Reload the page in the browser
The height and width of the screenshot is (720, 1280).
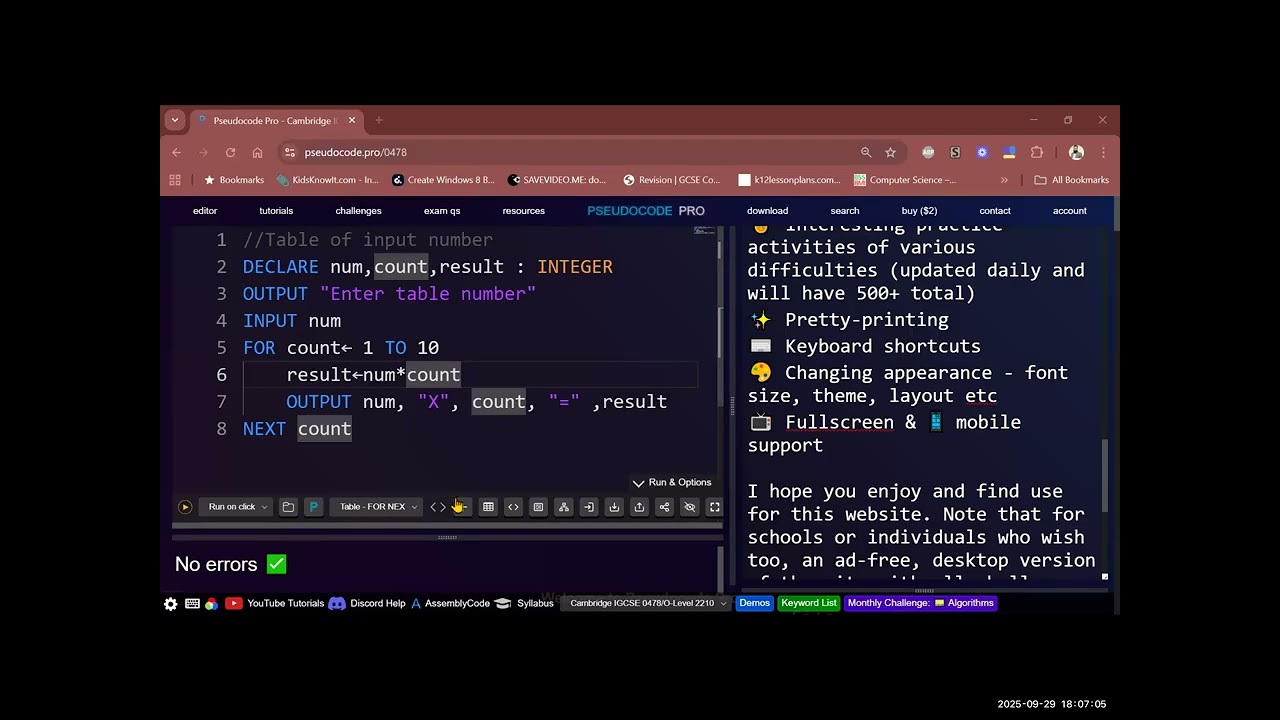[230, 153]
